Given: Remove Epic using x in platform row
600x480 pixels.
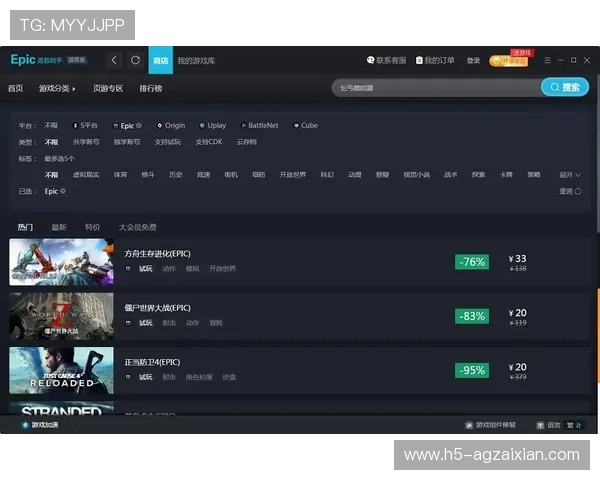Looking at the screenshot, I should click(139, 126).
